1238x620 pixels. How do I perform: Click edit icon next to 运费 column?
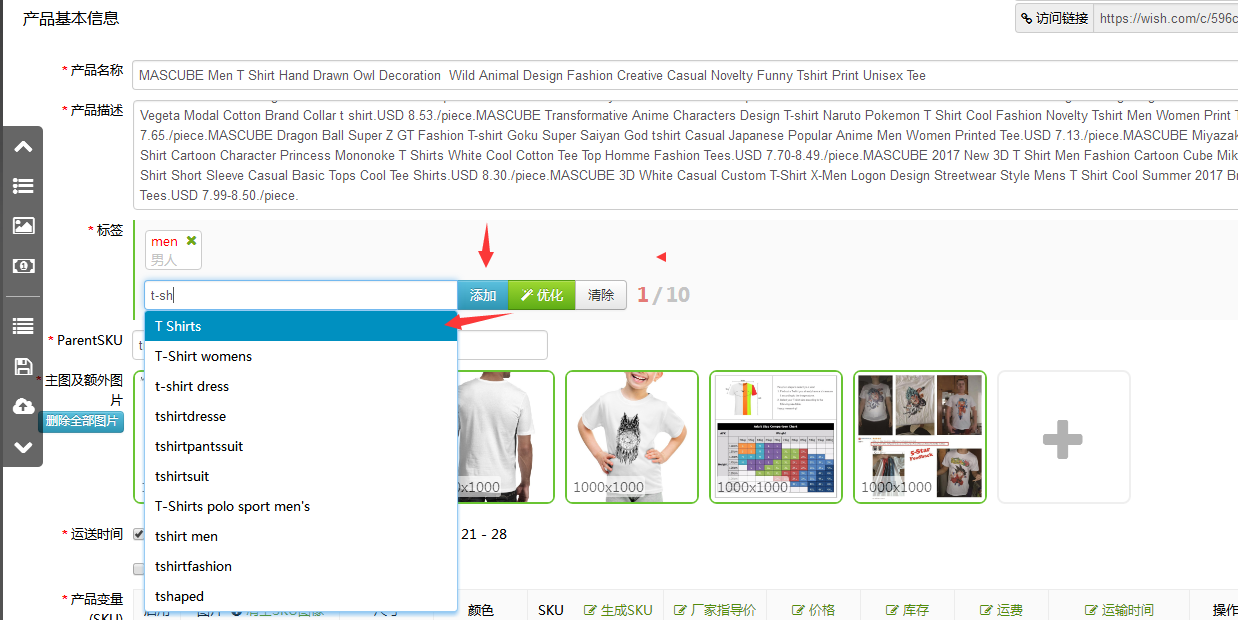click(986, 610)
